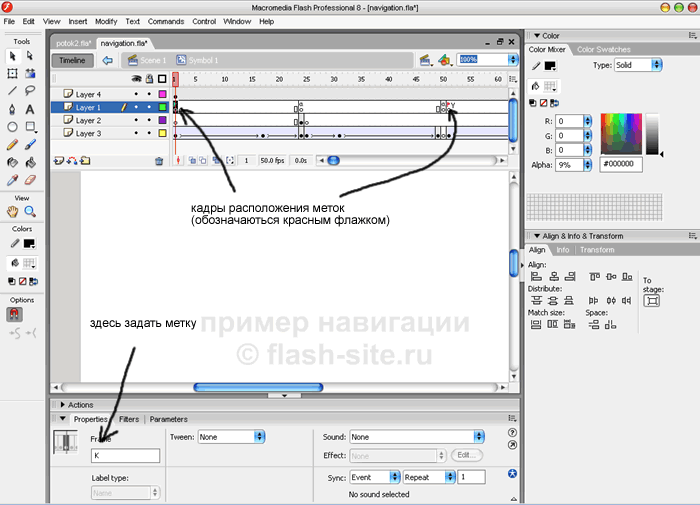Click the Edit Scene clapperboard icon
This screenshot has width=700, height=505.
click(425, 60)
